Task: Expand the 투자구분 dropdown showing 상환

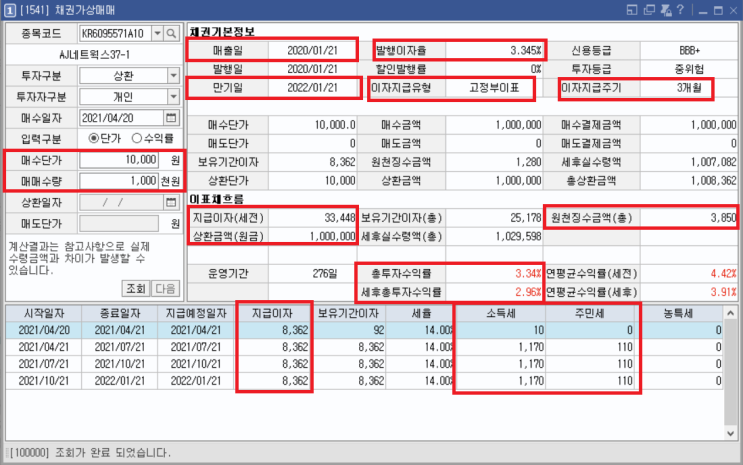Action: pos(173,75)
